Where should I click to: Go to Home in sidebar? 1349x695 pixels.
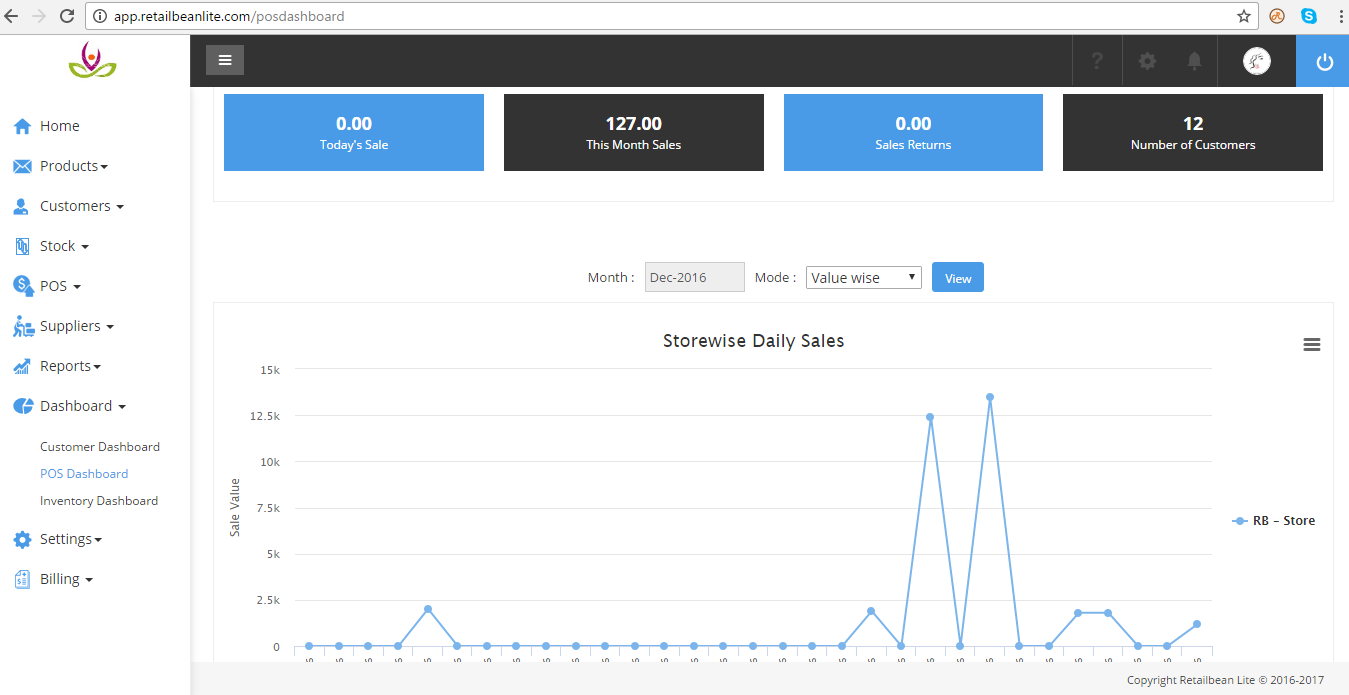click(59, 126)
